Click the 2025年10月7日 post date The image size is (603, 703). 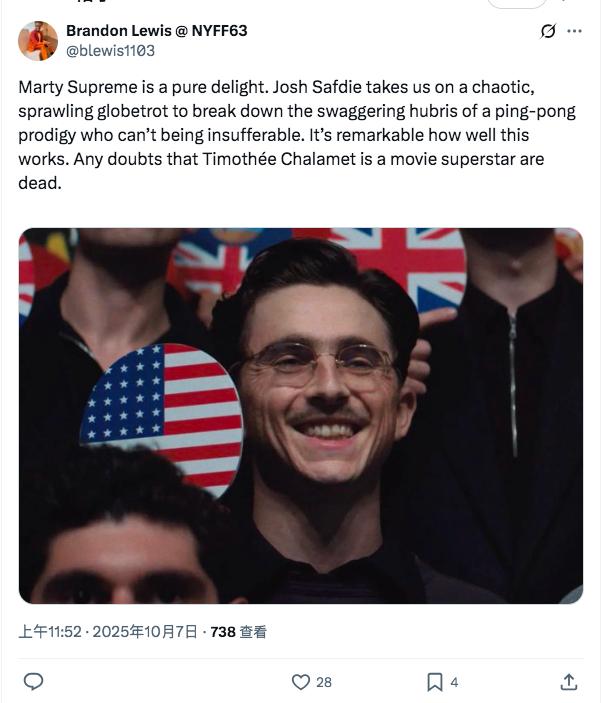147,632
